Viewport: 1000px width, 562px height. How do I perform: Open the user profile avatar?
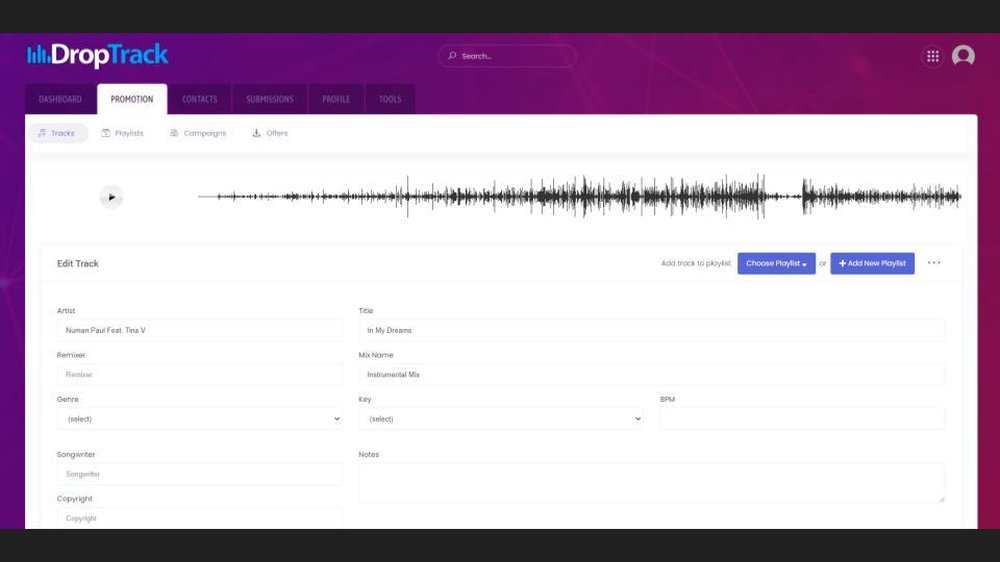point(963,56)
